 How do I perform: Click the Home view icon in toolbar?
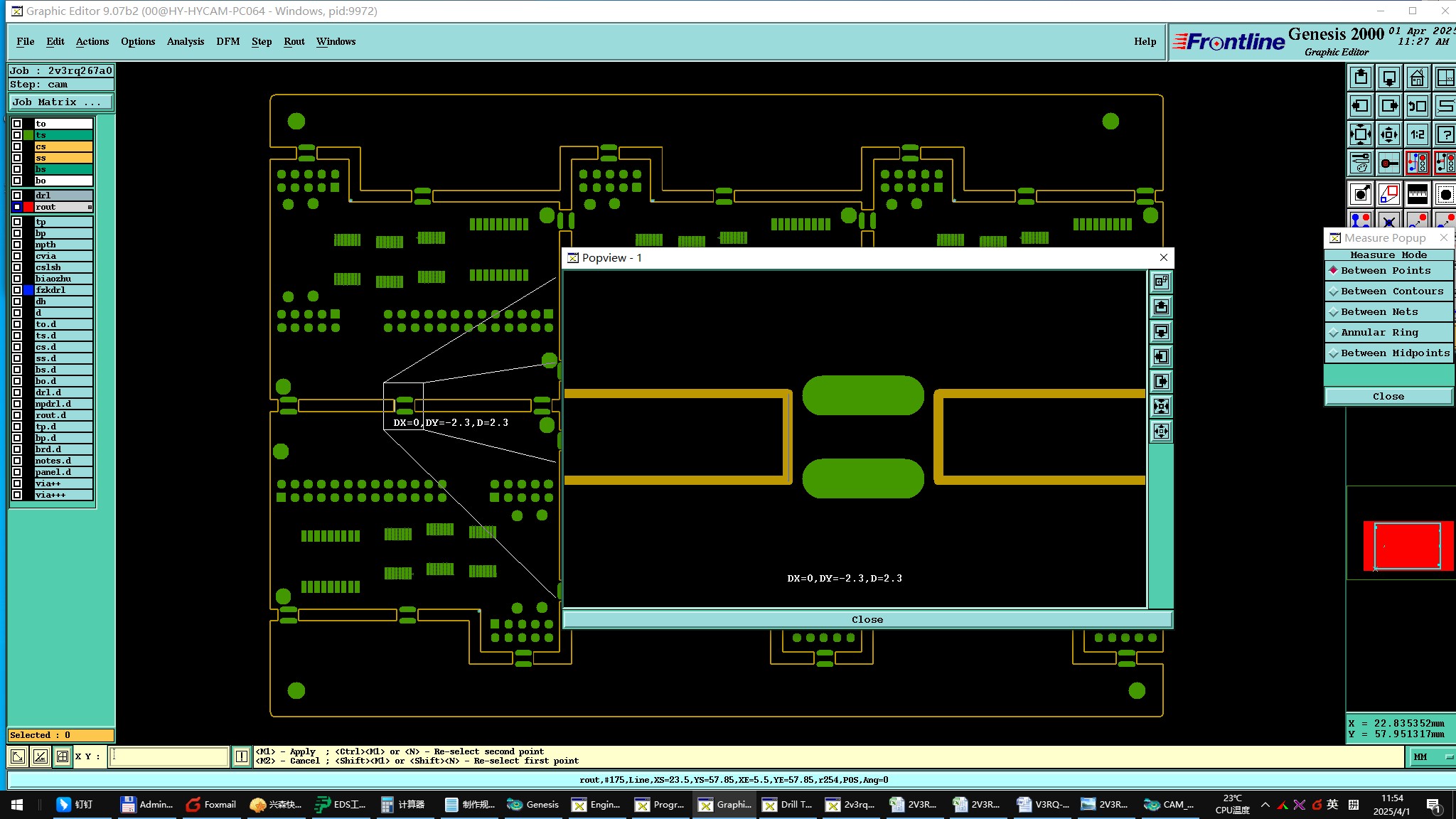coord(1417,77)
